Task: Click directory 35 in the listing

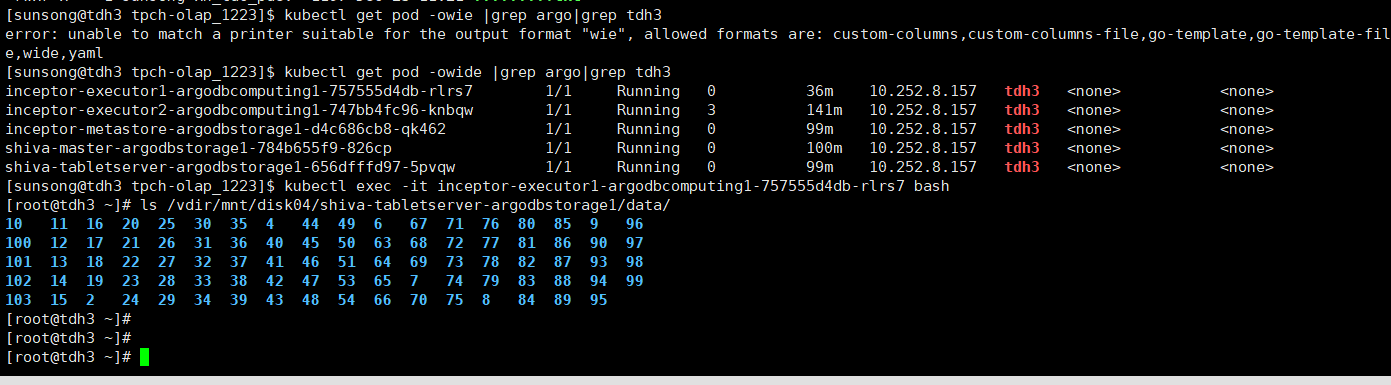Action: coord(239,224)
